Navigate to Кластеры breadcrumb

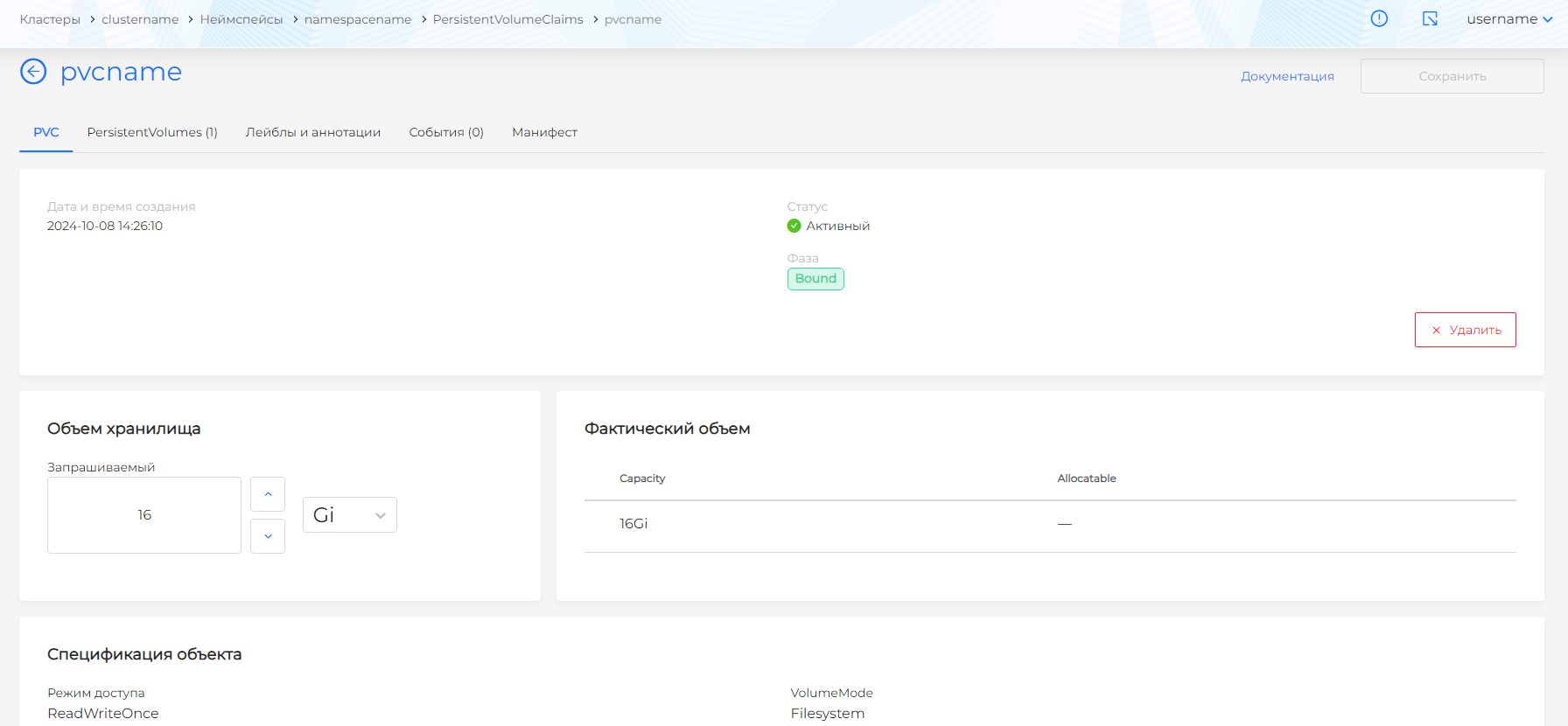pyautogui.click(x=50, y=19)
